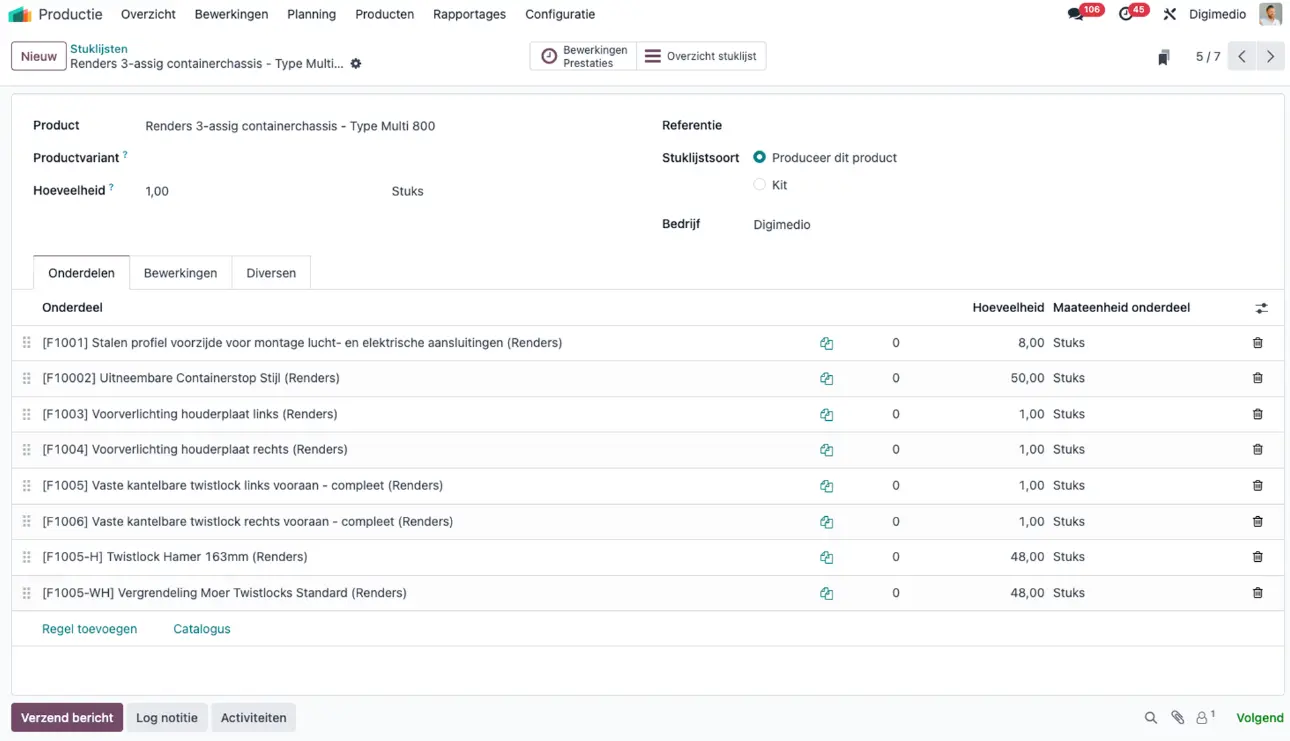Screen dimensions: 1290x741
Task: Delete the F1001 Stalen profiel line
Action: point(1258,343)
